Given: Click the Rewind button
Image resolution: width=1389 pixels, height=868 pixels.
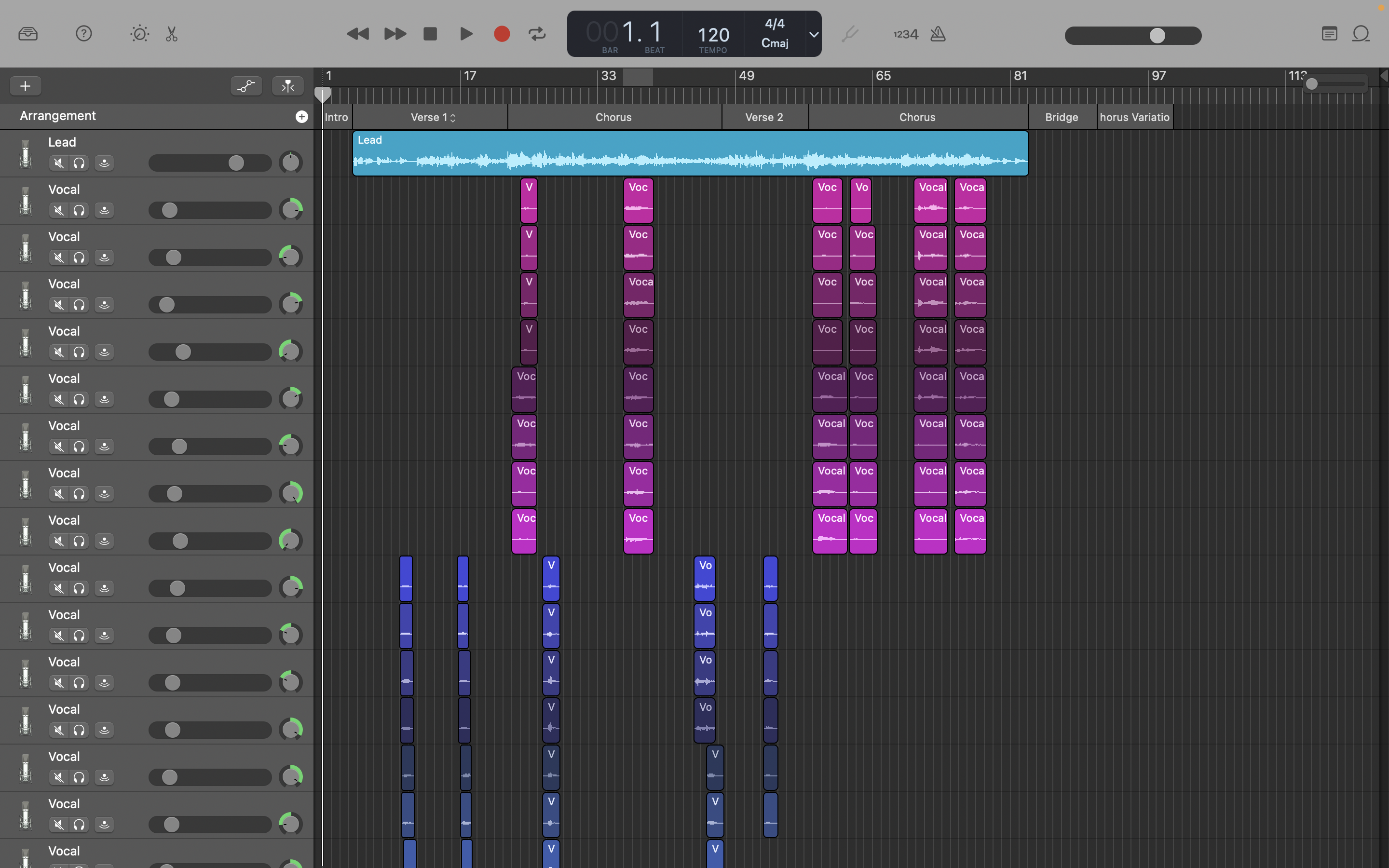Looking at the screenshot, I should coord(357,34).
